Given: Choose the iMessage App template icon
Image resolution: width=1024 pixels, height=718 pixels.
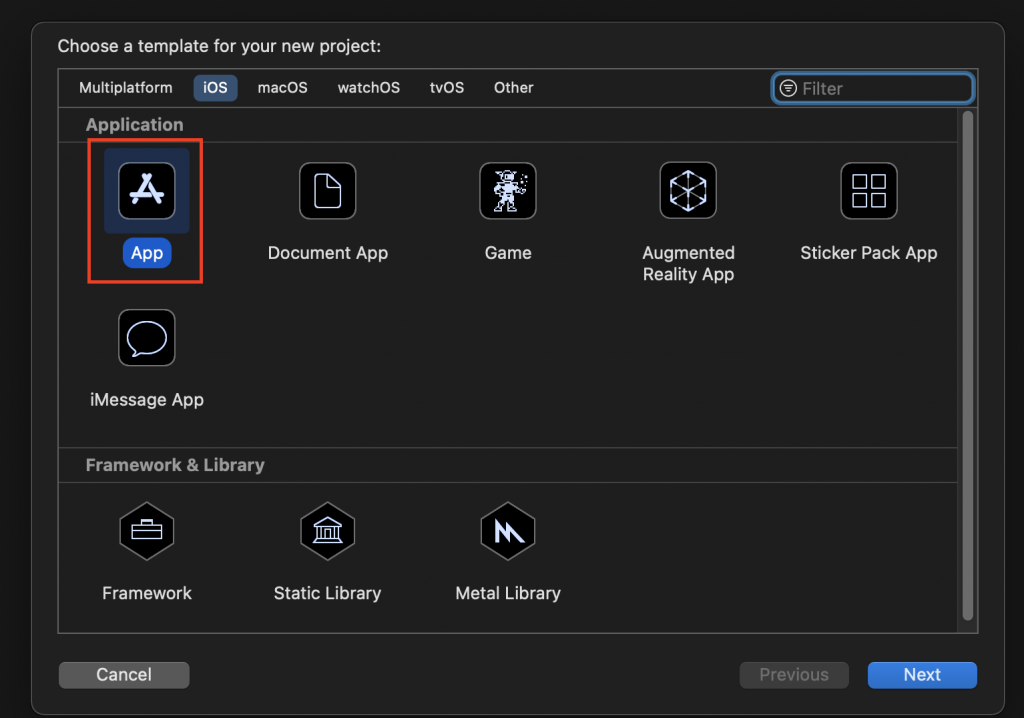Looking at the screenshot, I should coord(146,338).
